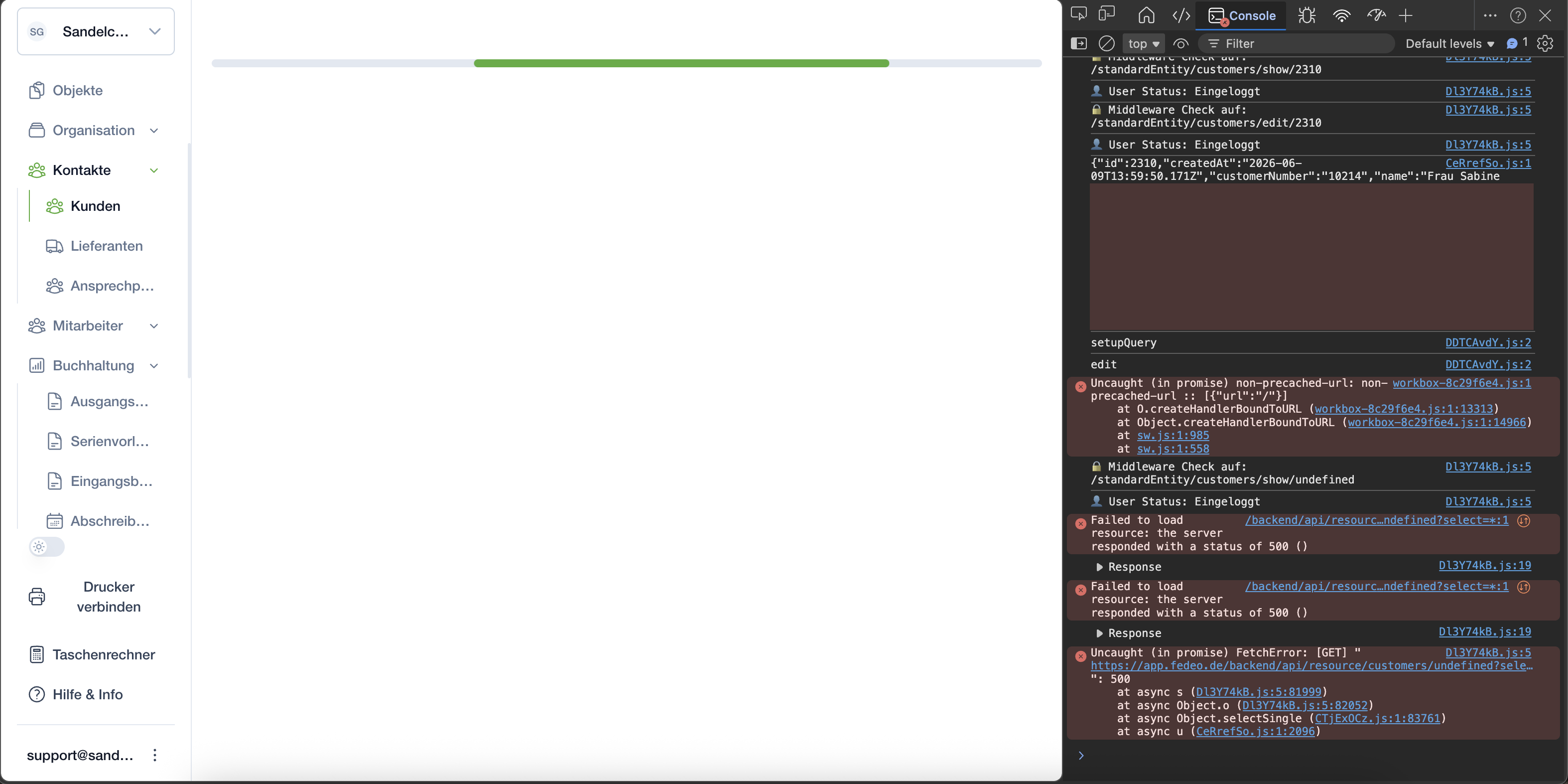This screenshot has height=784, width=1568.
Task: Click the second failed-request network icon
Action: tap(1524, 587)
